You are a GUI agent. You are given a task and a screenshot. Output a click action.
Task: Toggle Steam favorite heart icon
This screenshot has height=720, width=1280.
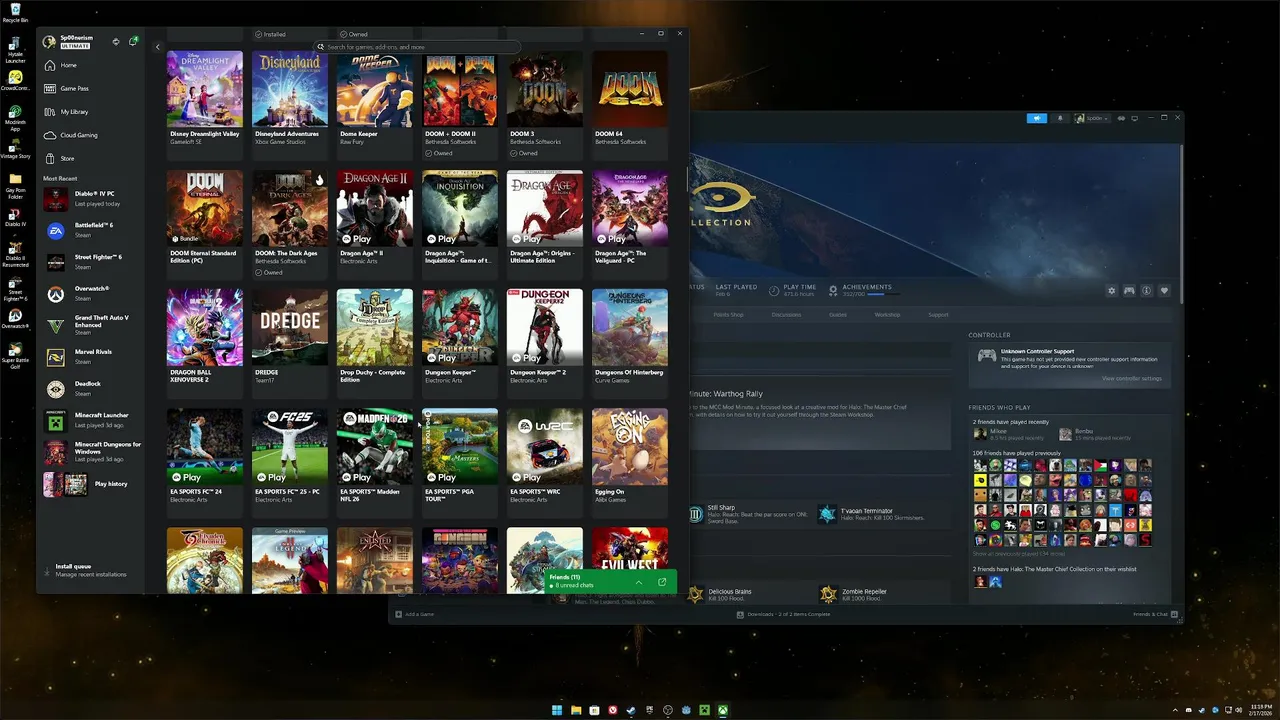1164,291
